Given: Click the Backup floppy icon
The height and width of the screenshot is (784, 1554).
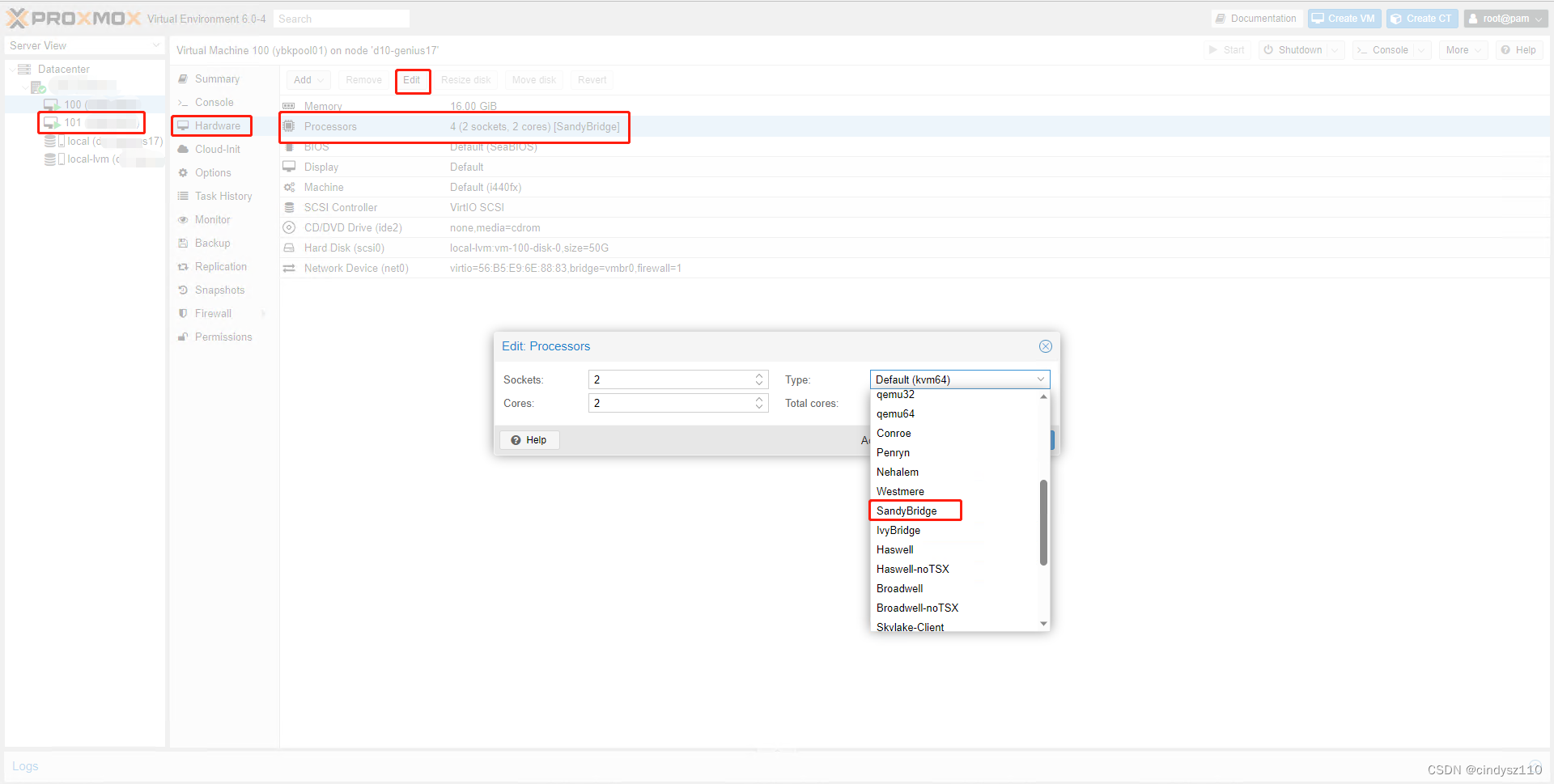Looking at the screenshot, I should pos(183,243).
